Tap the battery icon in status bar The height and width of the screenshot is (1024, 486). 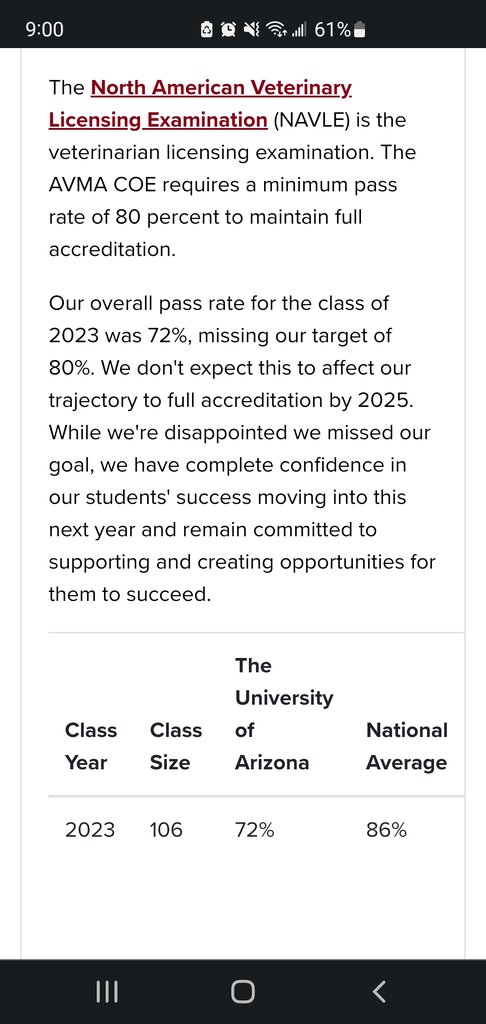pos(360,30)
